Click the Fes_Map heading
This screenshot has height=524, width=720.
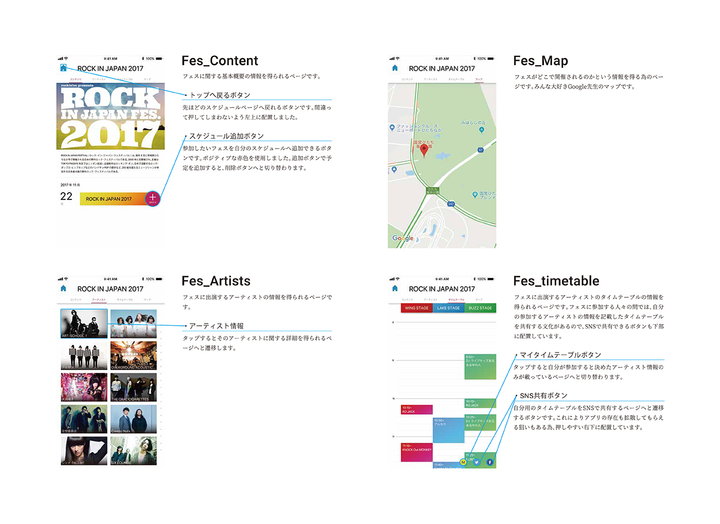point(540,61)
